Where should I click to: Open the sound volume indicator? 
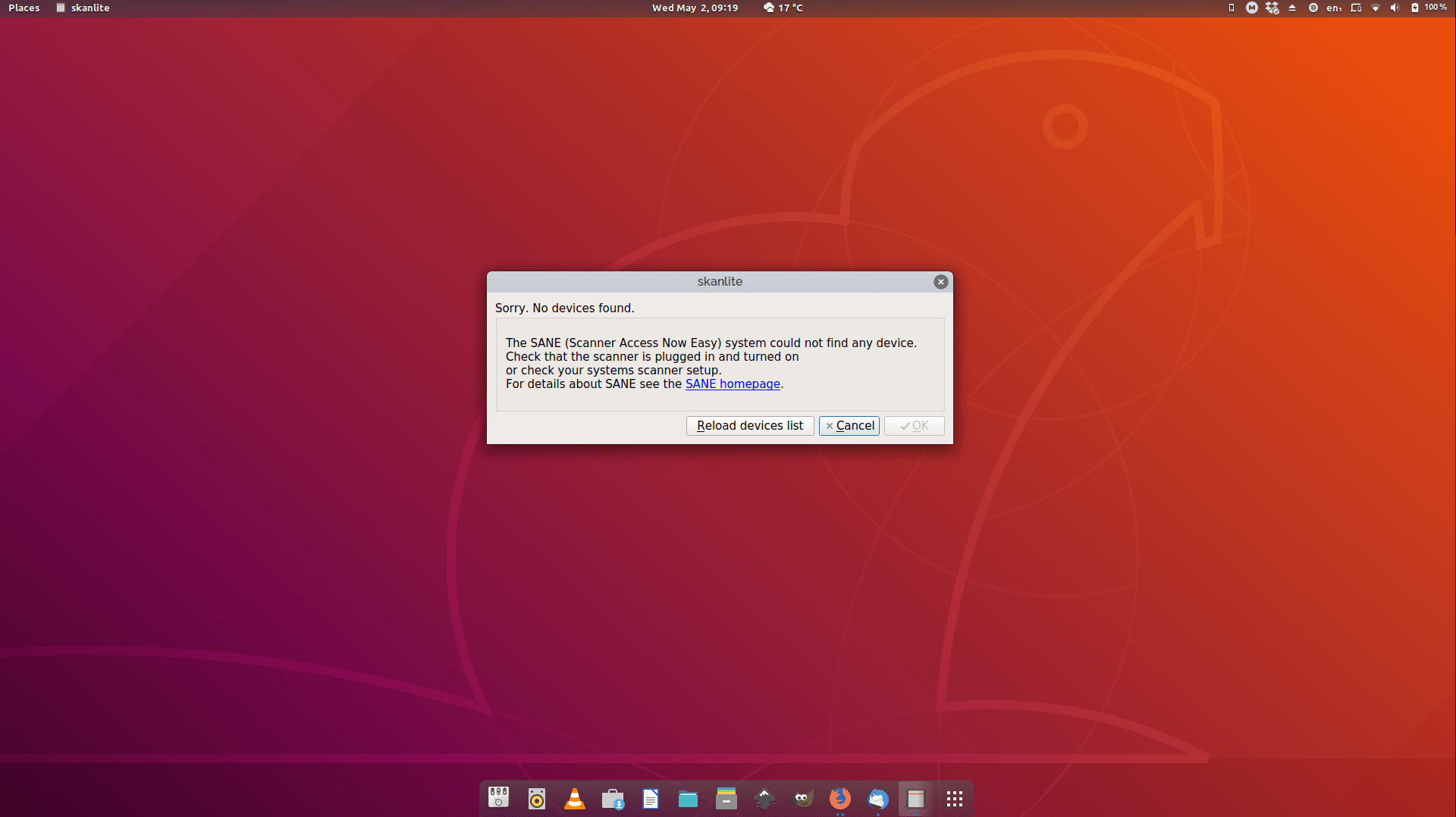coord(1395,8)
